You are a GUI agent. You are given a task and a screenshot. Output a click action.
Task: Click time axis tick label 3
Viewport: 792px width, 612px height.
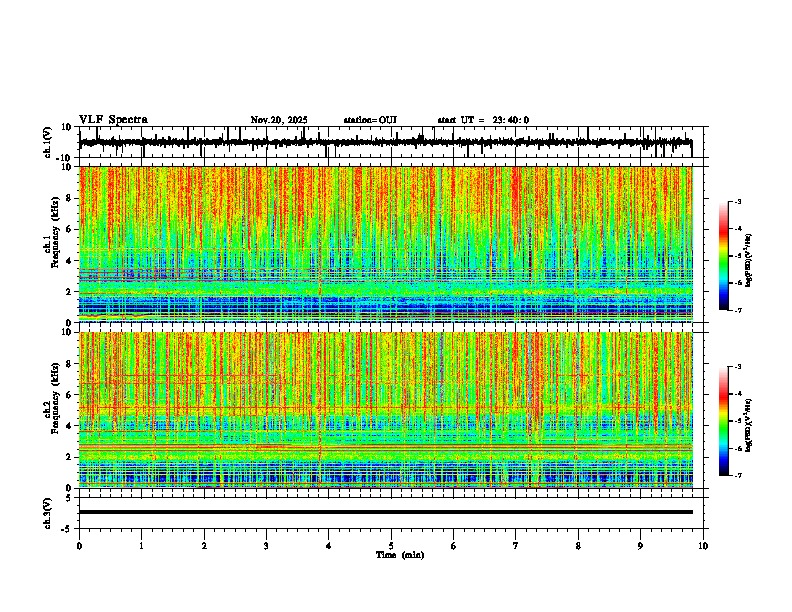266,546
